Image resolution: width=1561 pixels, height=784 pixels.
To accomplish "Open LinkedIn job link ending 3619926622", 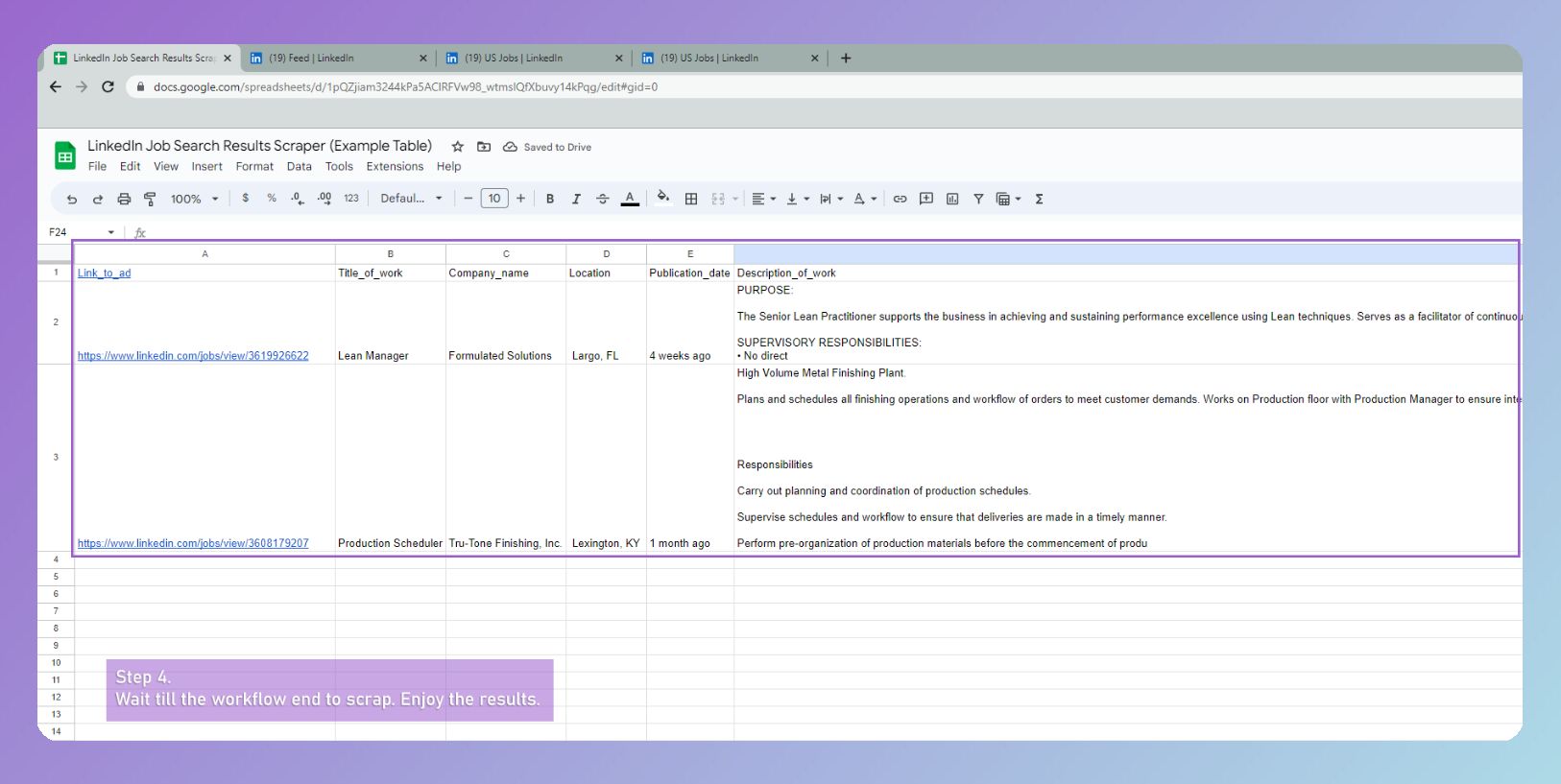I will pos(193,356).
